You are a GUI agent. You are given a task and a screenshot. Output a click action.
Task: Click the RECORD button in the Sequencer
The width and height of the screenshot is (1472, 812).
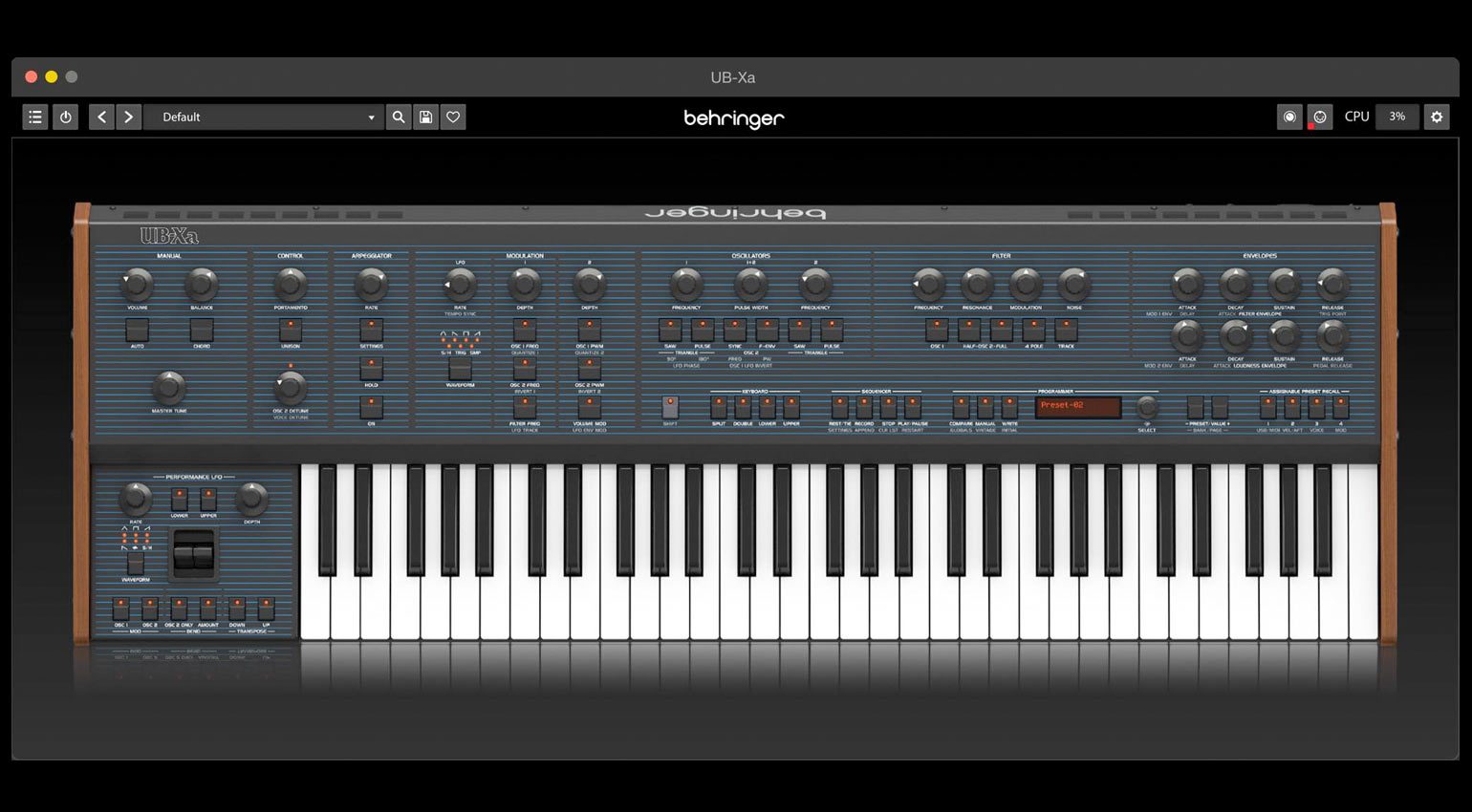tap(865, 408)
